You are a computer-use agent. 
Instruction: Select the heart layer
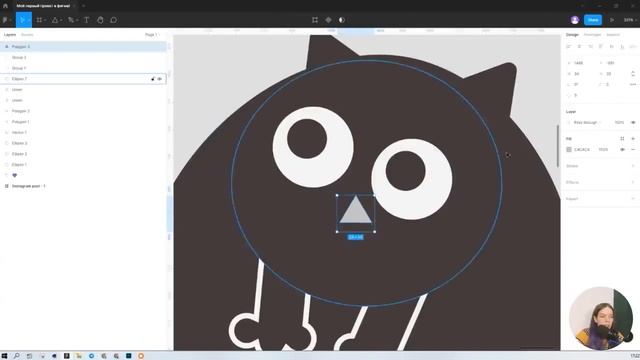tap(83, 175)
